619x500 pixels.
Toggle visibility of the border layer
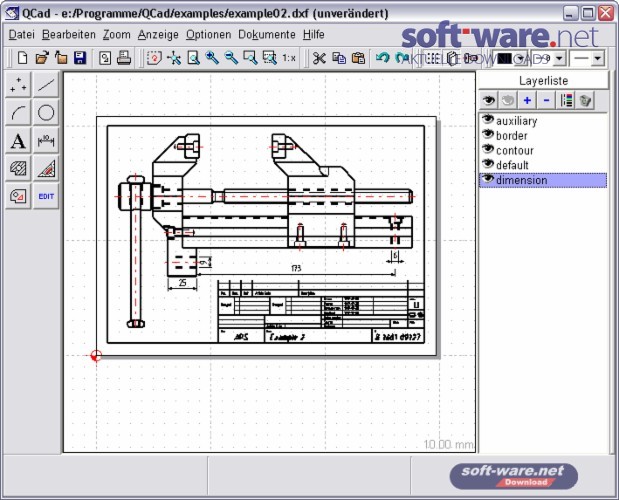(x=488, y=135)
